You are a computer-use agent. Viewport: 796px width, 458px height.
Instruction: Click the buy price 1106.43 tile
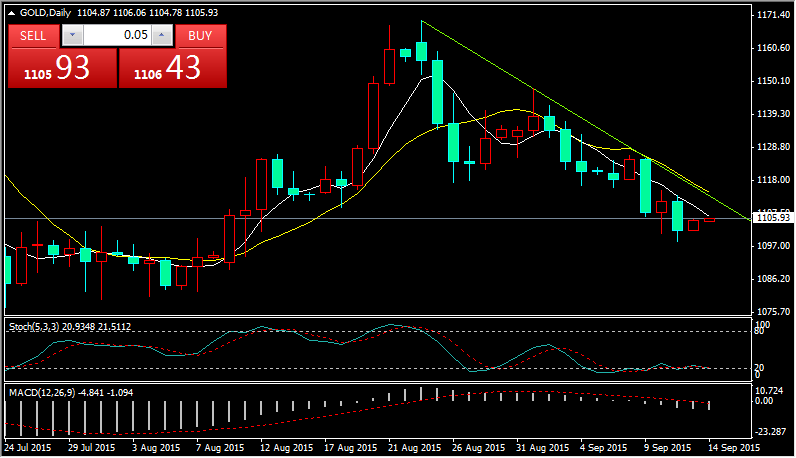pyautogui.click(x=172, y=68)
